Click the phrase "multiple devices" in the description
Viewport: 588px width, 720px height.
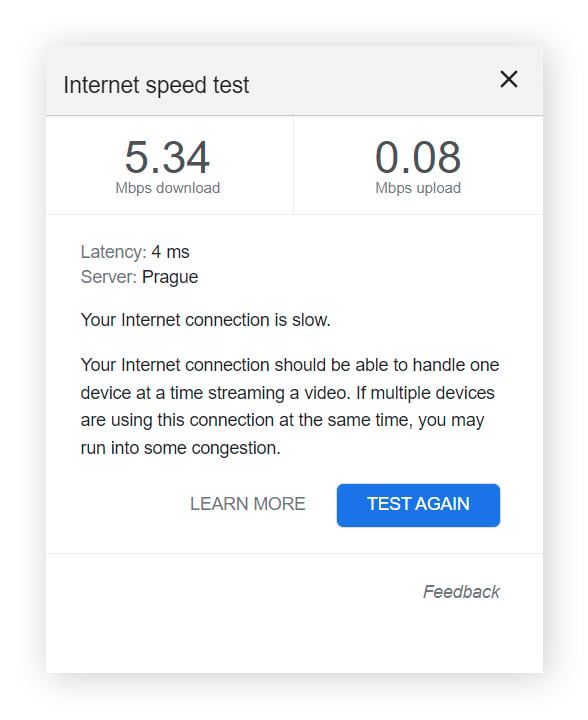click(x=432, y=393)
